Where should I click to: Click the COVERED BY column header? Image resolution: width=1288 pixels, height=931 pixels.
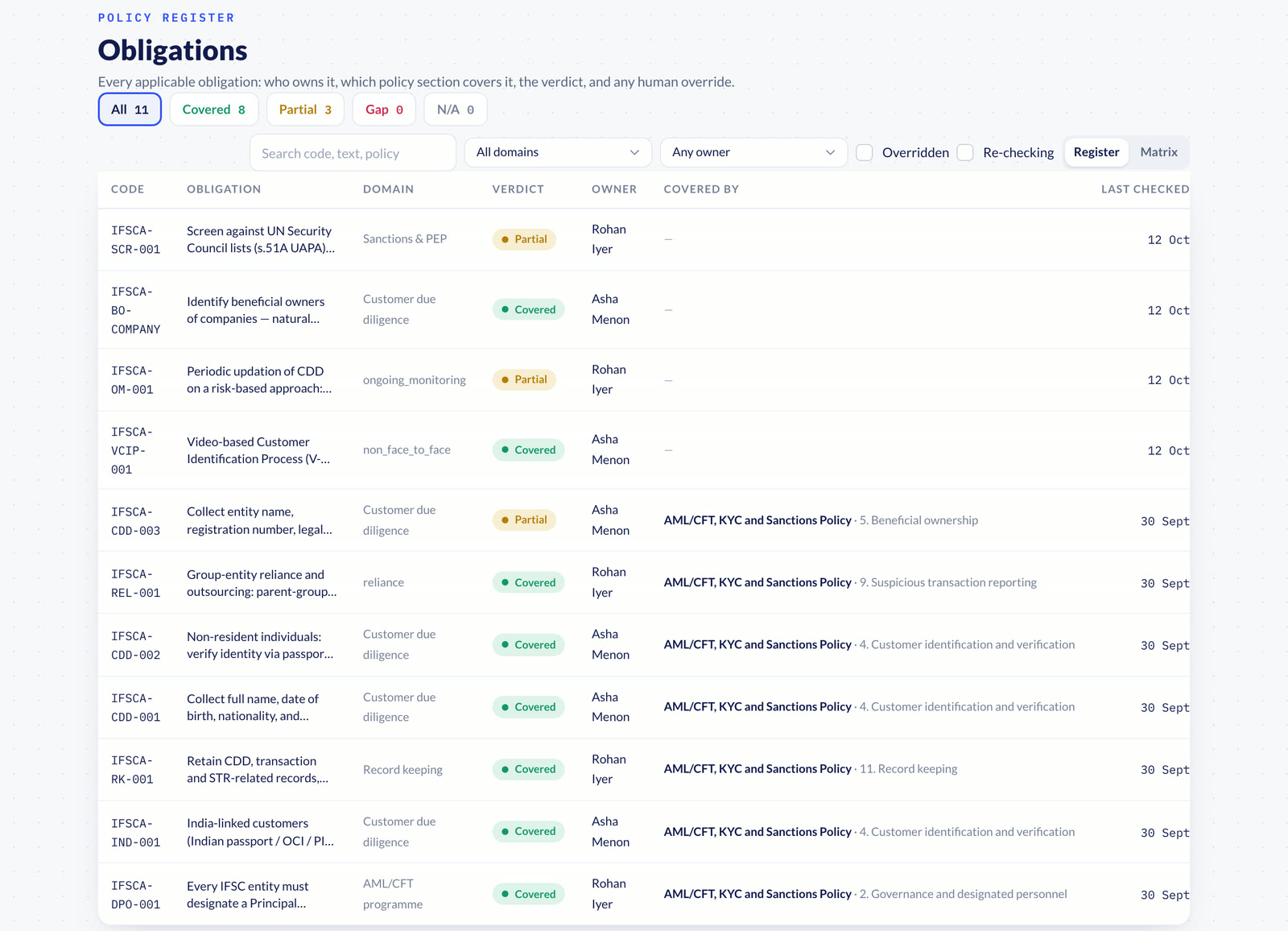[701, 189]
